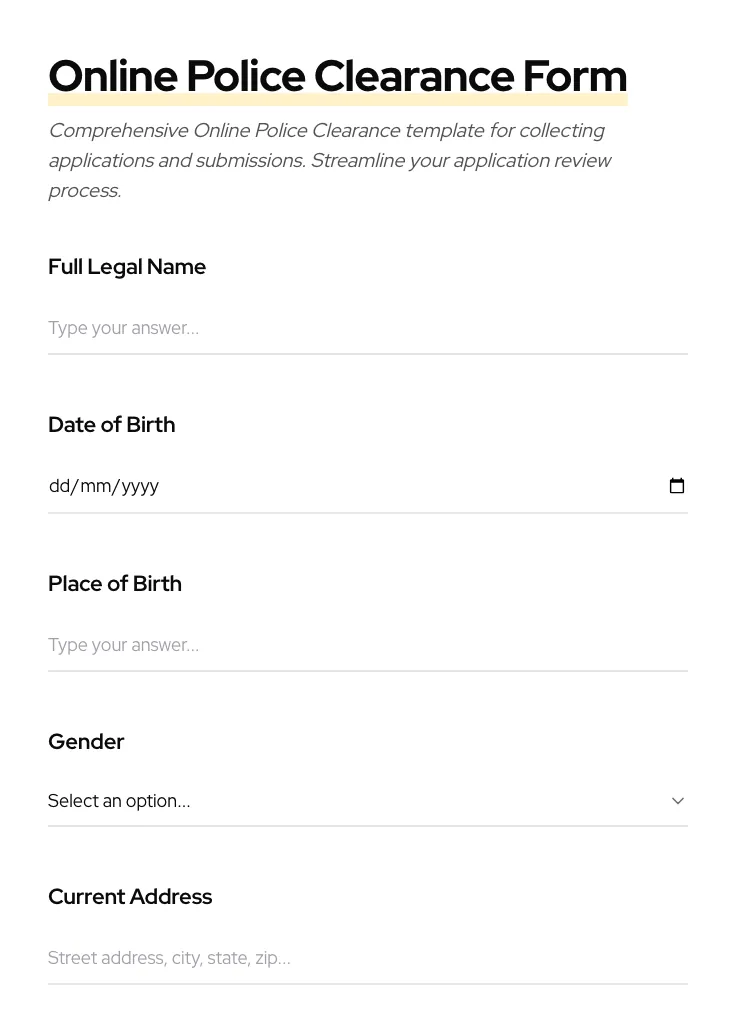
Task: Click the Place of Birth label
Action: (115, 584)
